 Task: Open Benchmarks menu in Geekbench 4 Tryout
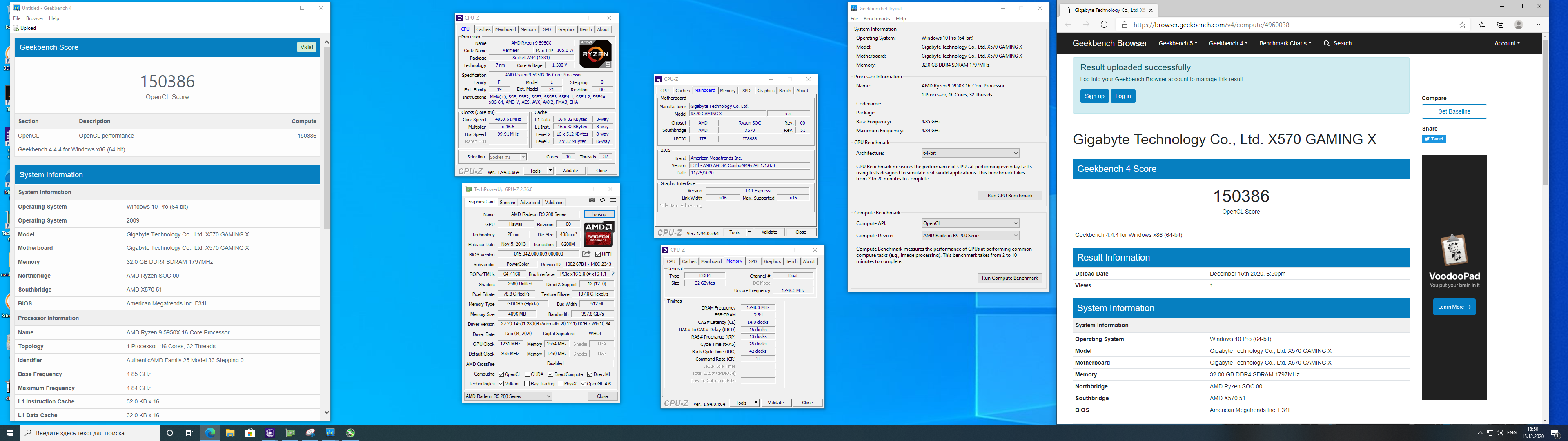pyautogui.click(x=877, y=19)
